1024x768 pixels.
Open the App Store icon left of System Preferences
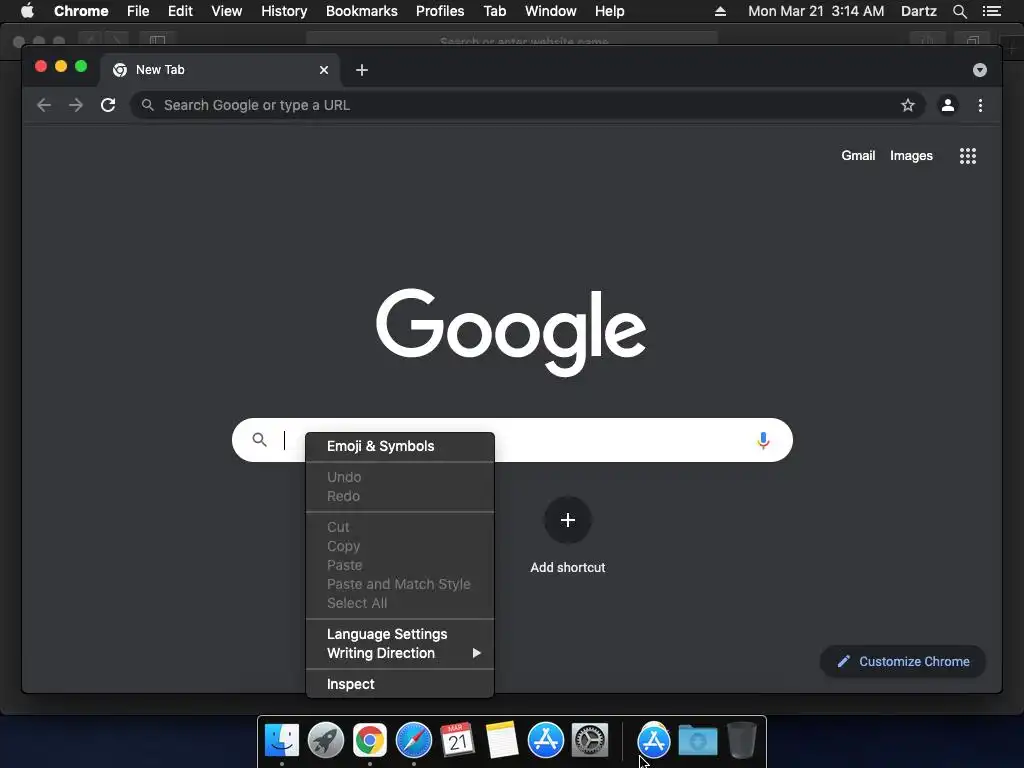(545, 740)
